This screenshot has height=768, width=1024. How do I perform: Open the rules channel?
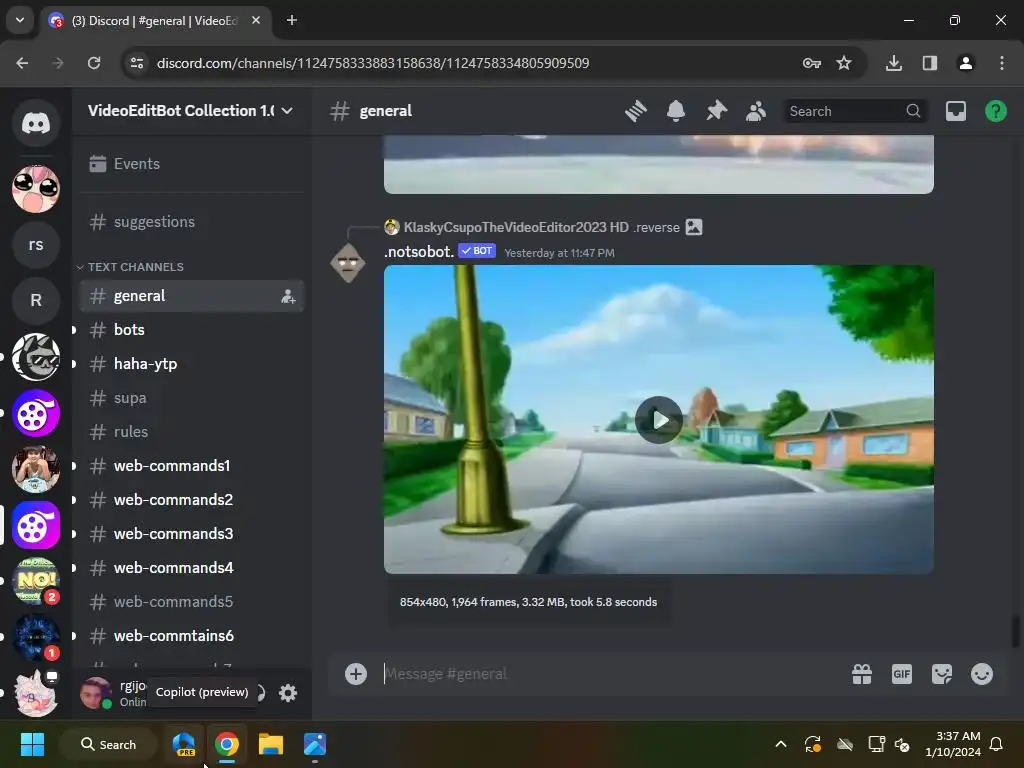click(x=191, y=432)
